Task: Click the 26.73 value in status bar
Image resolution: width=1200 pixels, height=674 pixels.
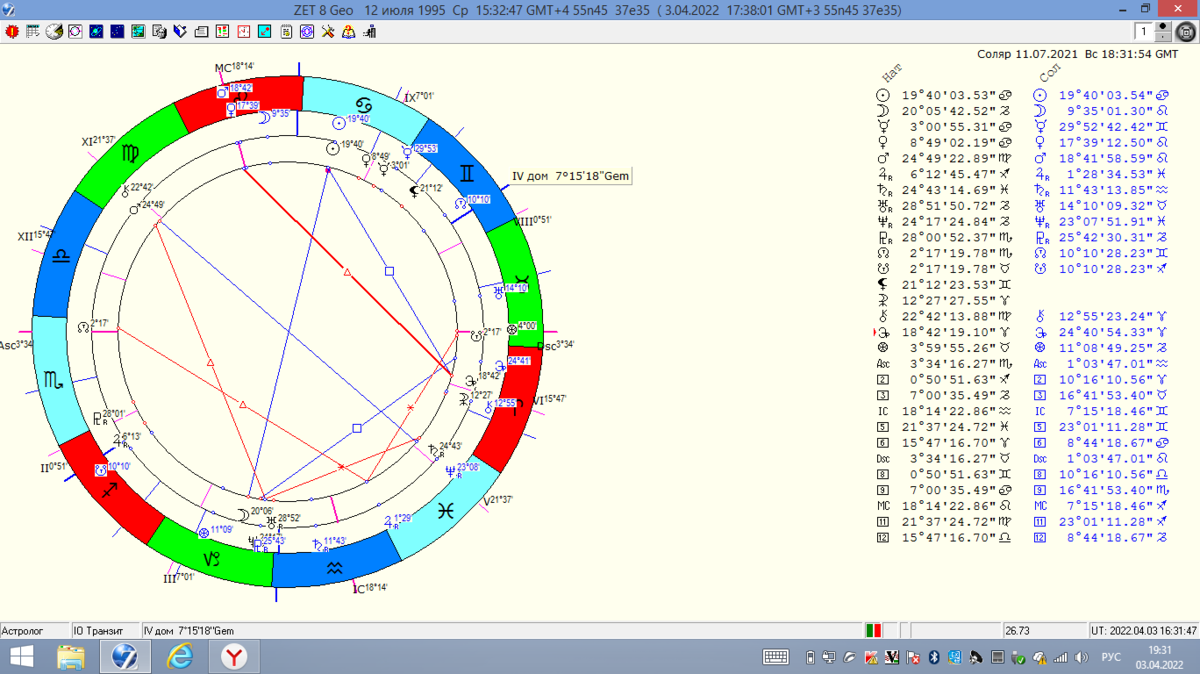Action: [1017, 631]
